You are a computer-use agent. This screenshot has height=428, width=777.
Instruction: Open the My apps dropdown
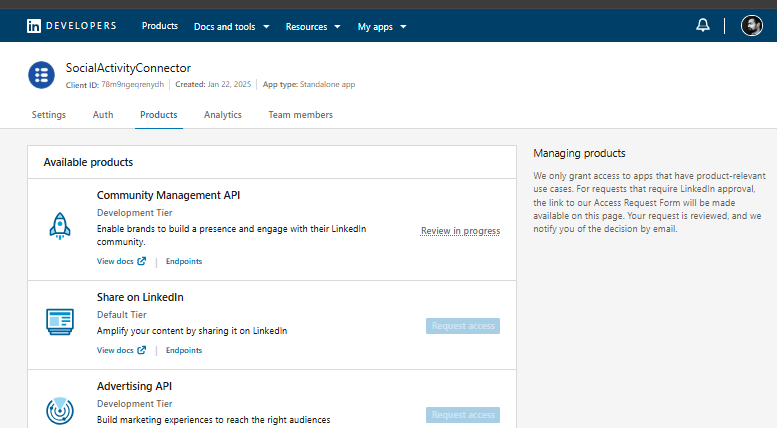382,27
